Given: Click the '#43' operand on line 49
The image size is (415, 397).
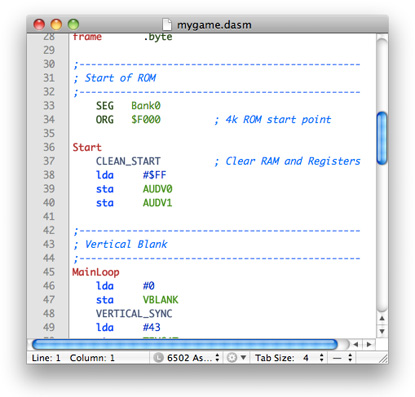Looking at the screenshot, I should point(152,327).
